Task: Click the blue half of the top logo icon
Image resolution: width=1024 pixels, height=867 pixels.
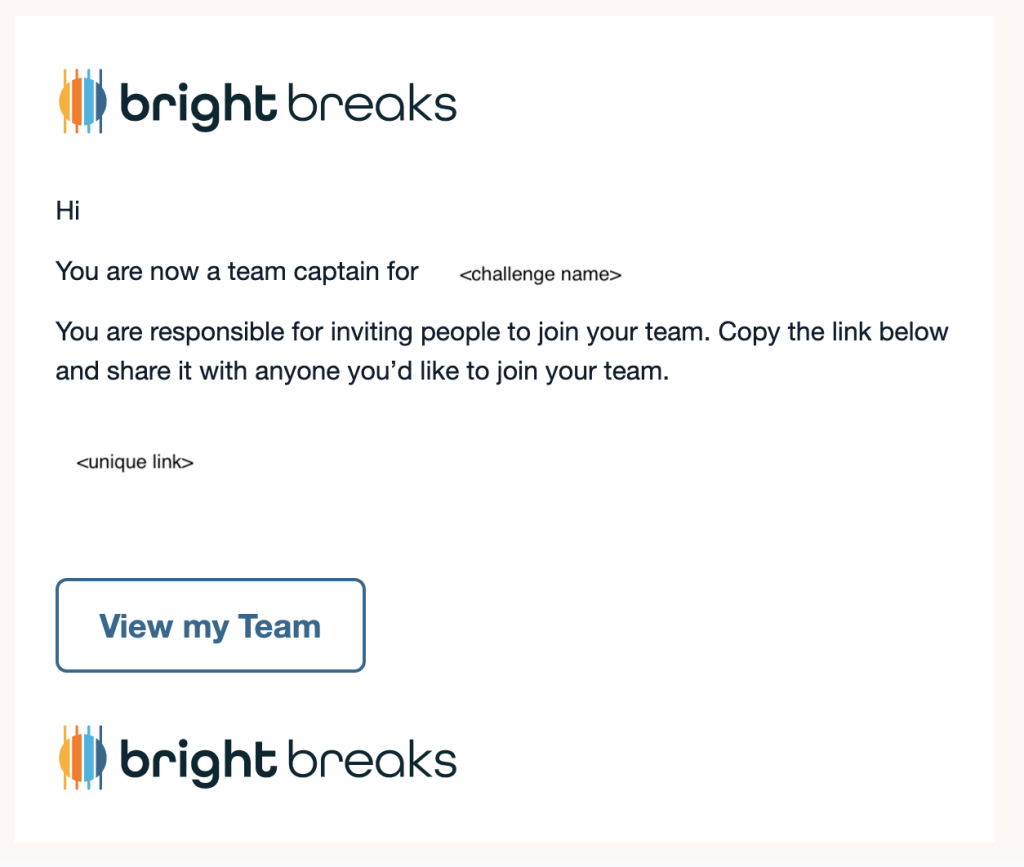Action: click(x=95, y=102)
